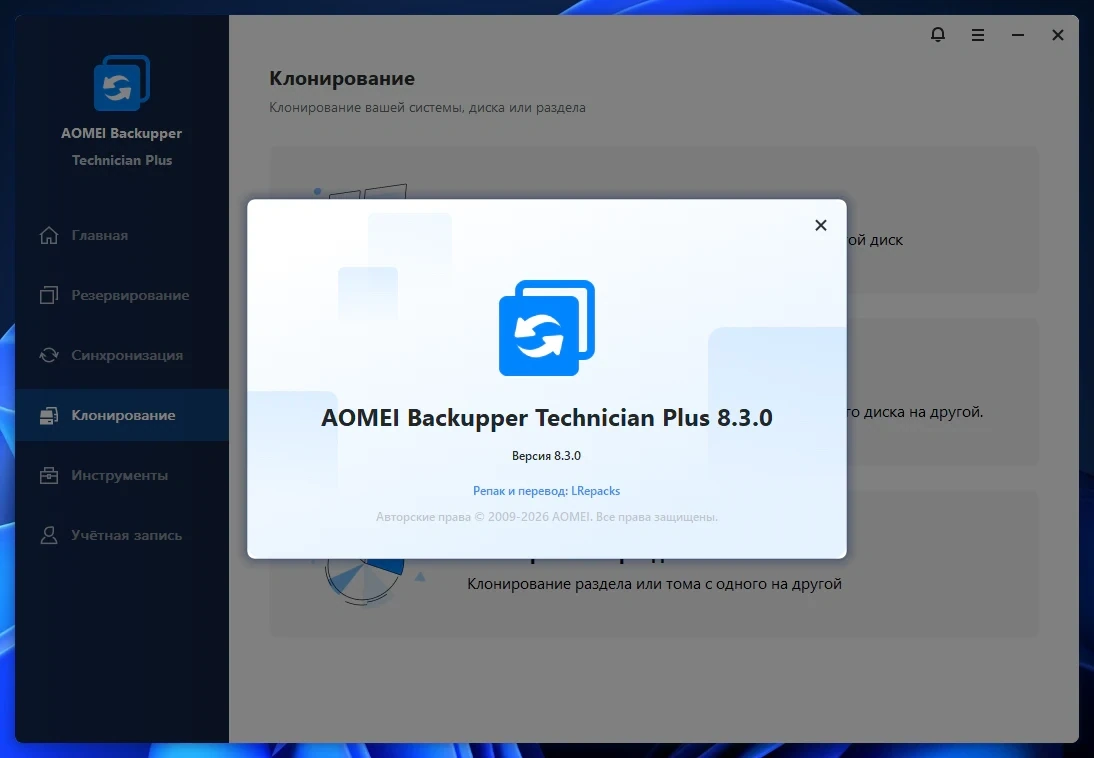
Task: Click the Клонирование page heading
Action: click(x=342, y=78)
